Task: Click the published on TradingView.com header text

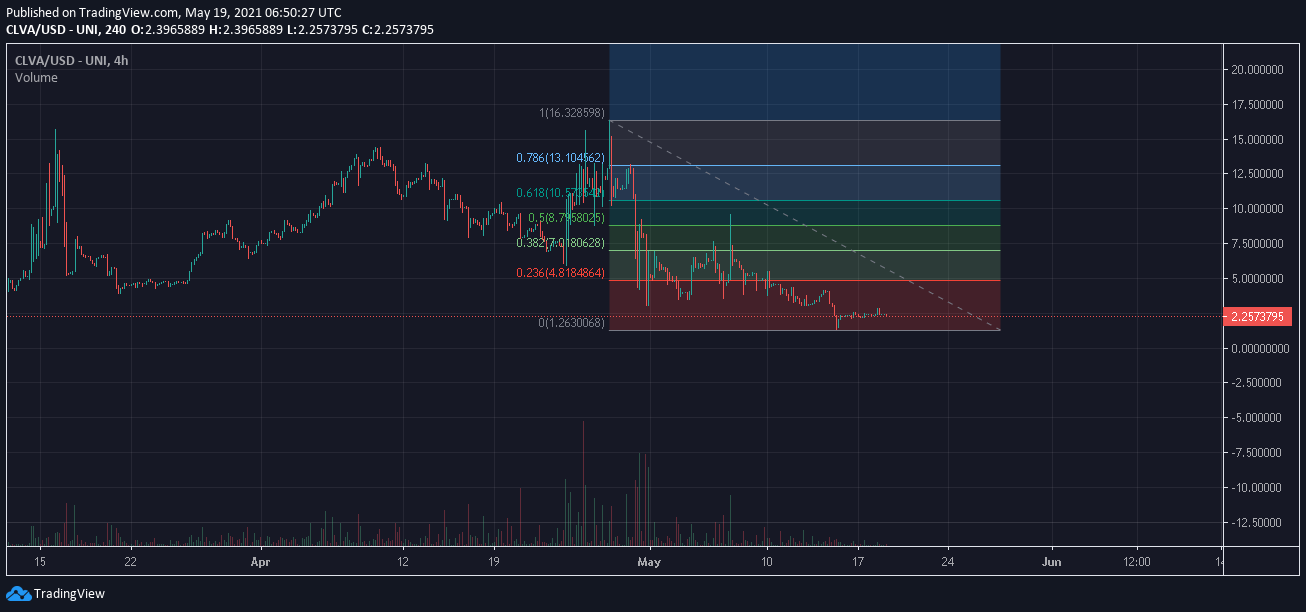Action: coord(173,12)
